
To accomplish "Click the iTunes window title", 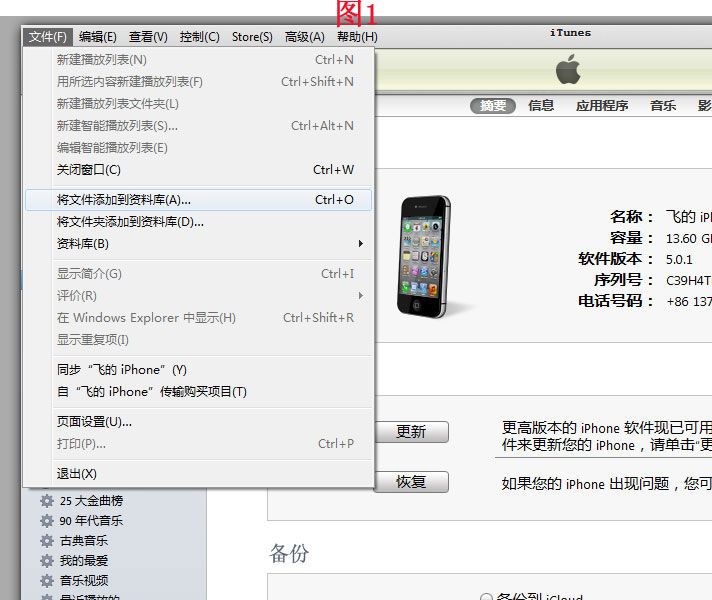I will tap(570, 33).
